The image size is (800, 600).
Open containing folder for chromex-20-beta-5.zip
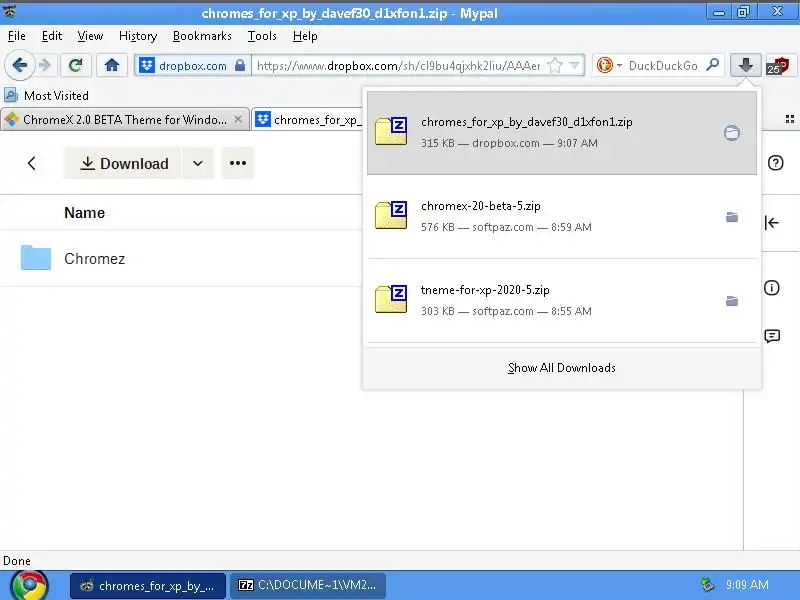pos(732,217)
